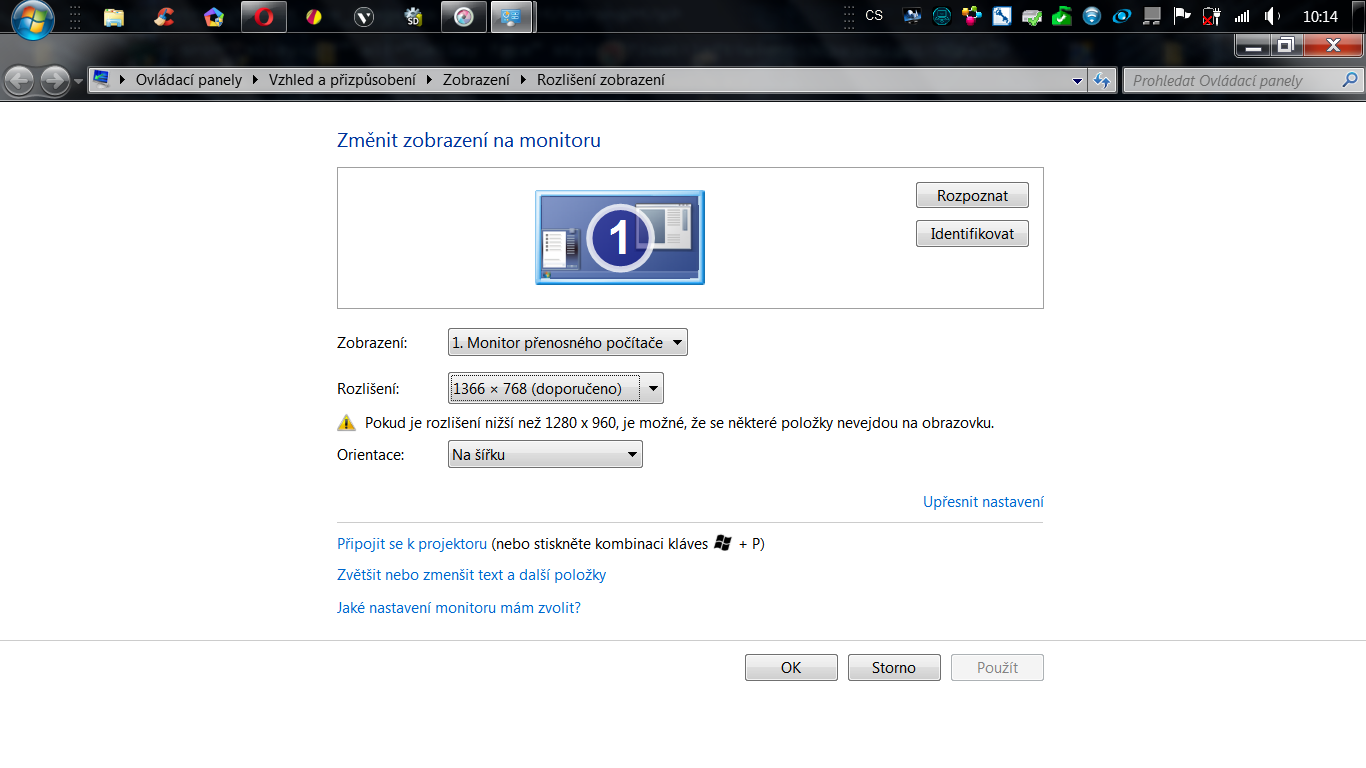Launch Opera browser from taskbar
1366x768 pixels.
pos(264,16)
